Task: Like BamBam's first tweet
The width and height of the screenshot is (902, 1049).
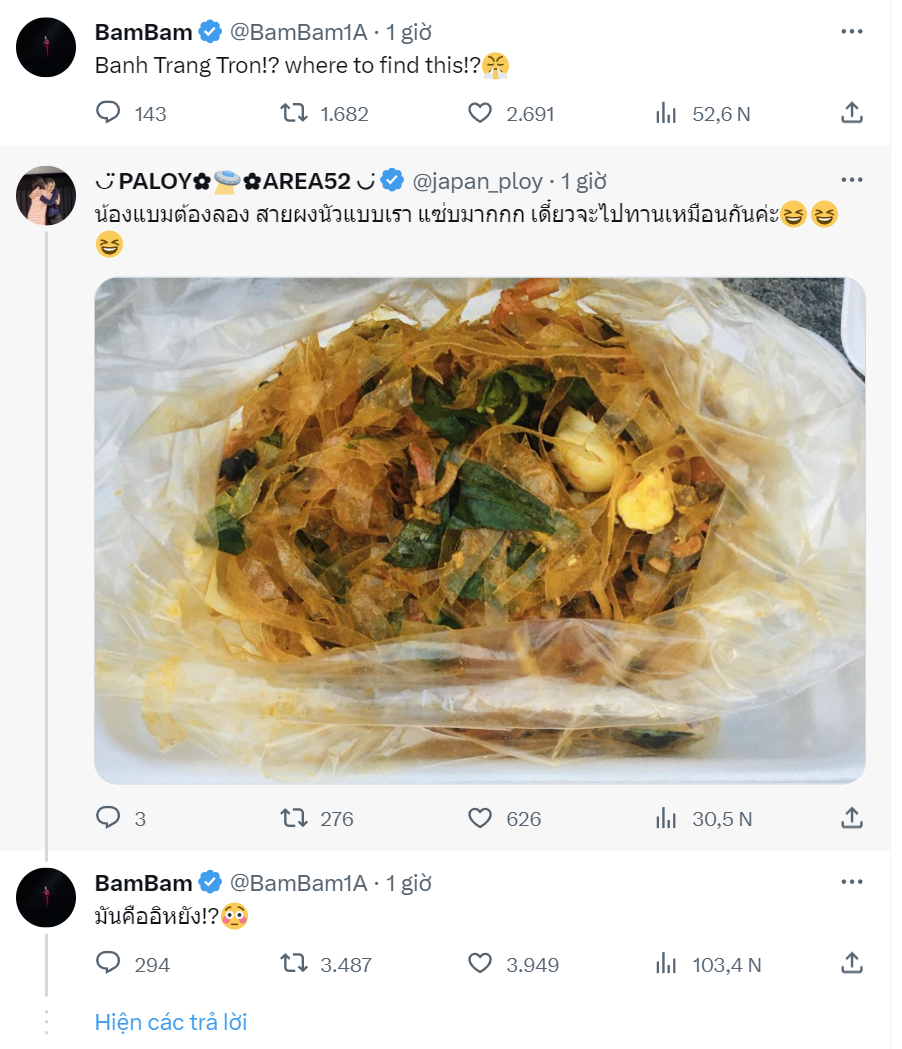Action: point(481,114)
